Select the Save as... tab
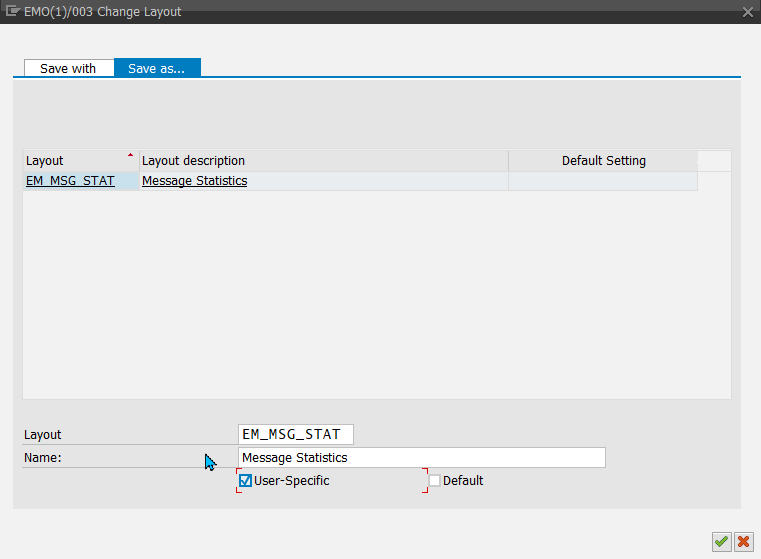761x559 pixels. (157, 68)
